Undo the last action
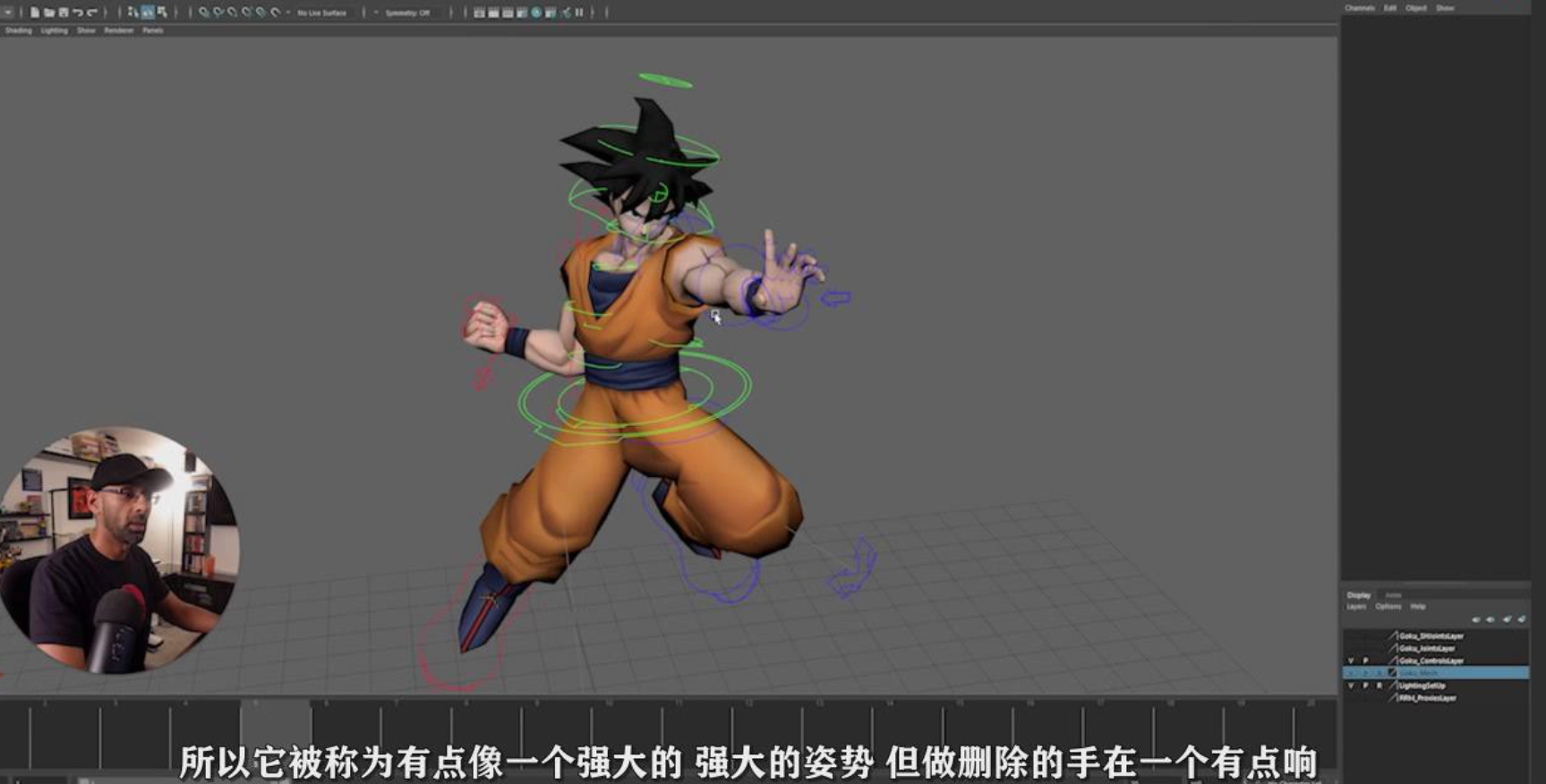 [78, 13]
